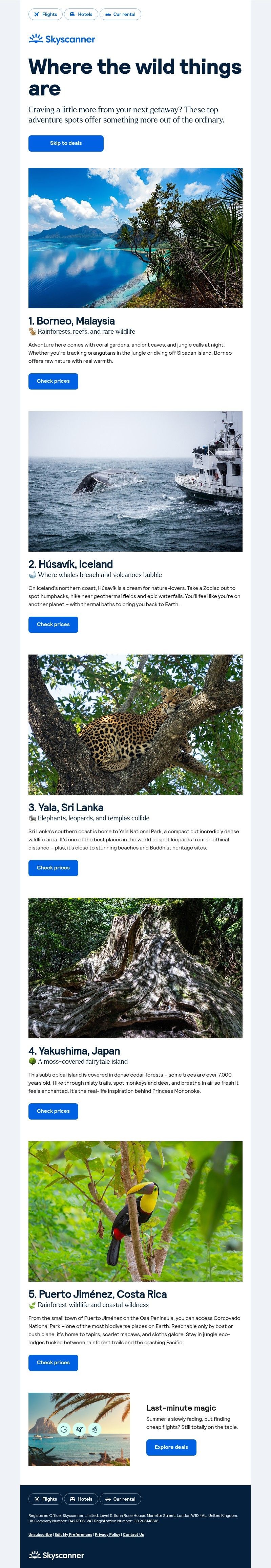Open Hotels in the footer navigation

tap(80, 1499)
